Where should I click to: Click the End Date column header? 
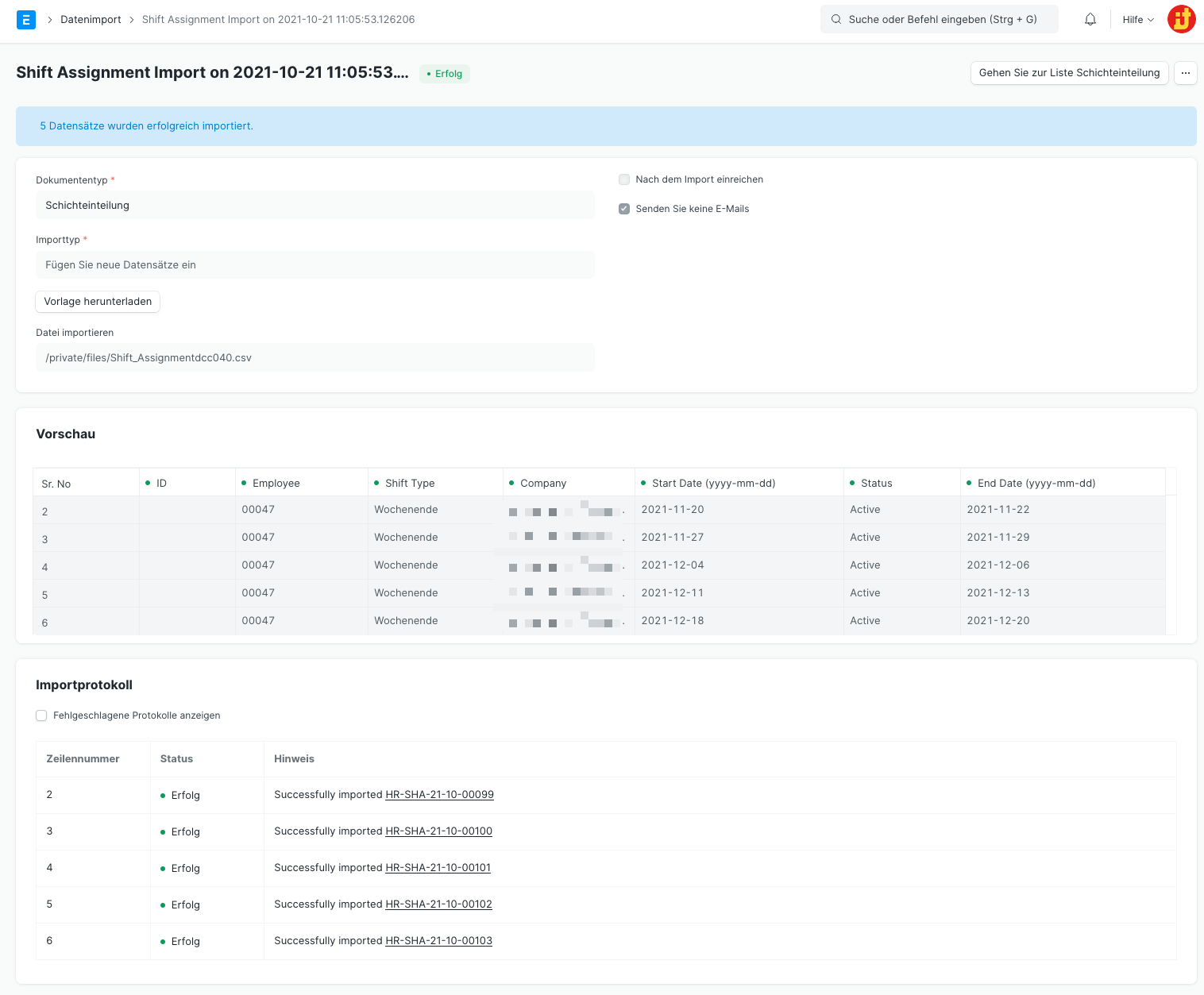(1063, 483)
